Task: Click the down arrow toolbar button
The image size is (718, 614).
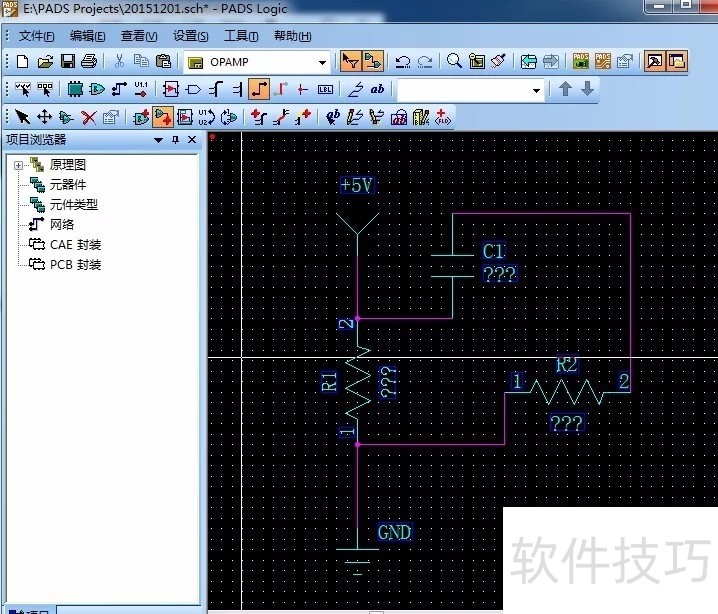Action: tap(587, 89)
